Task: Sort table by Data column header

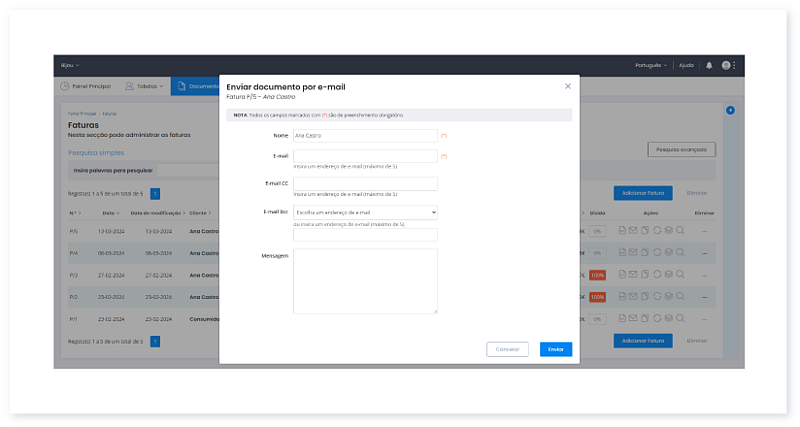Action: (111, 213)
